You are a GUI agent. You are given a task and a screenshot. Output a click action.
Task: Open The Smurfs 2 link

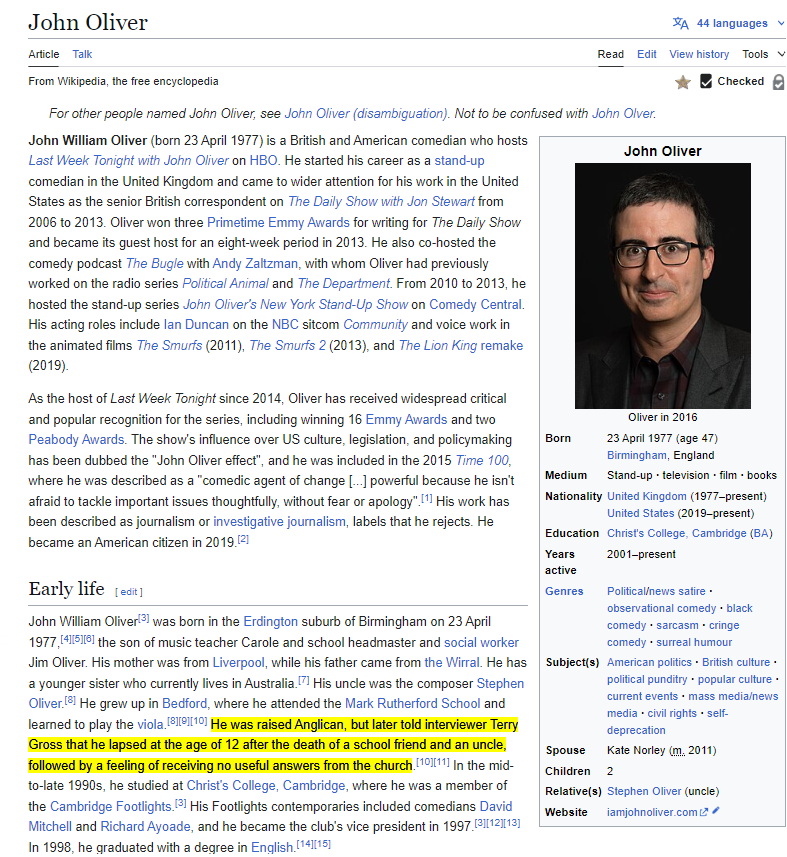coord(287,345)
